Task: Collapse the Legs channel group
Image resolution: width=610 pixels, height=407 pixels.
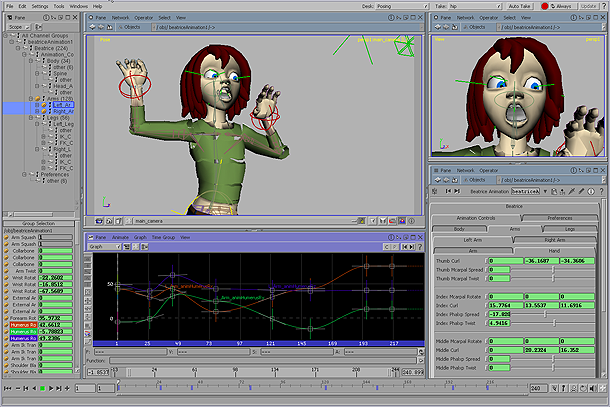Action: point(29,118)
